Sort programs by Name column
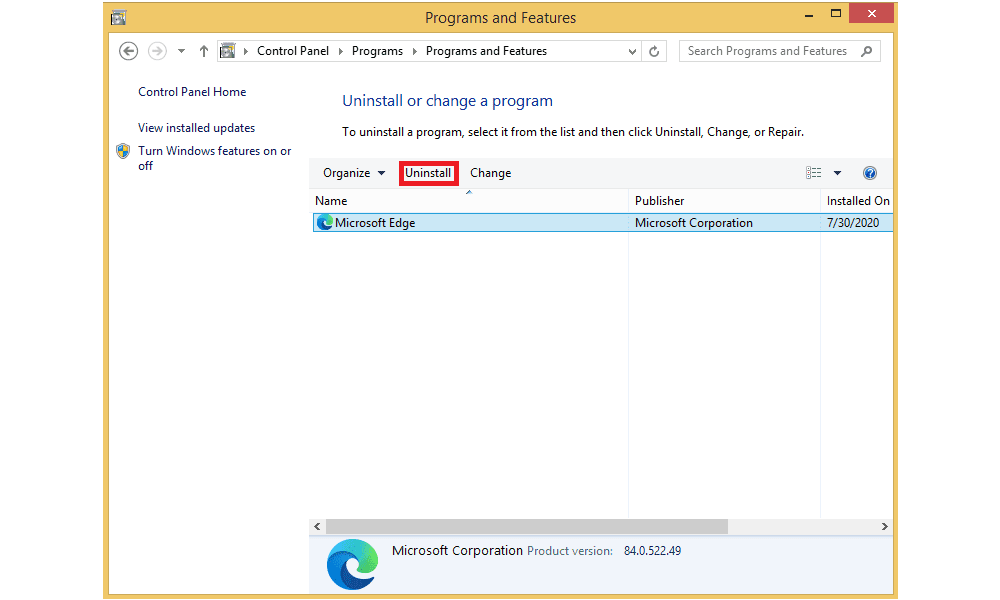Viewport: 1000px width, 600px height. coord(469,201)
